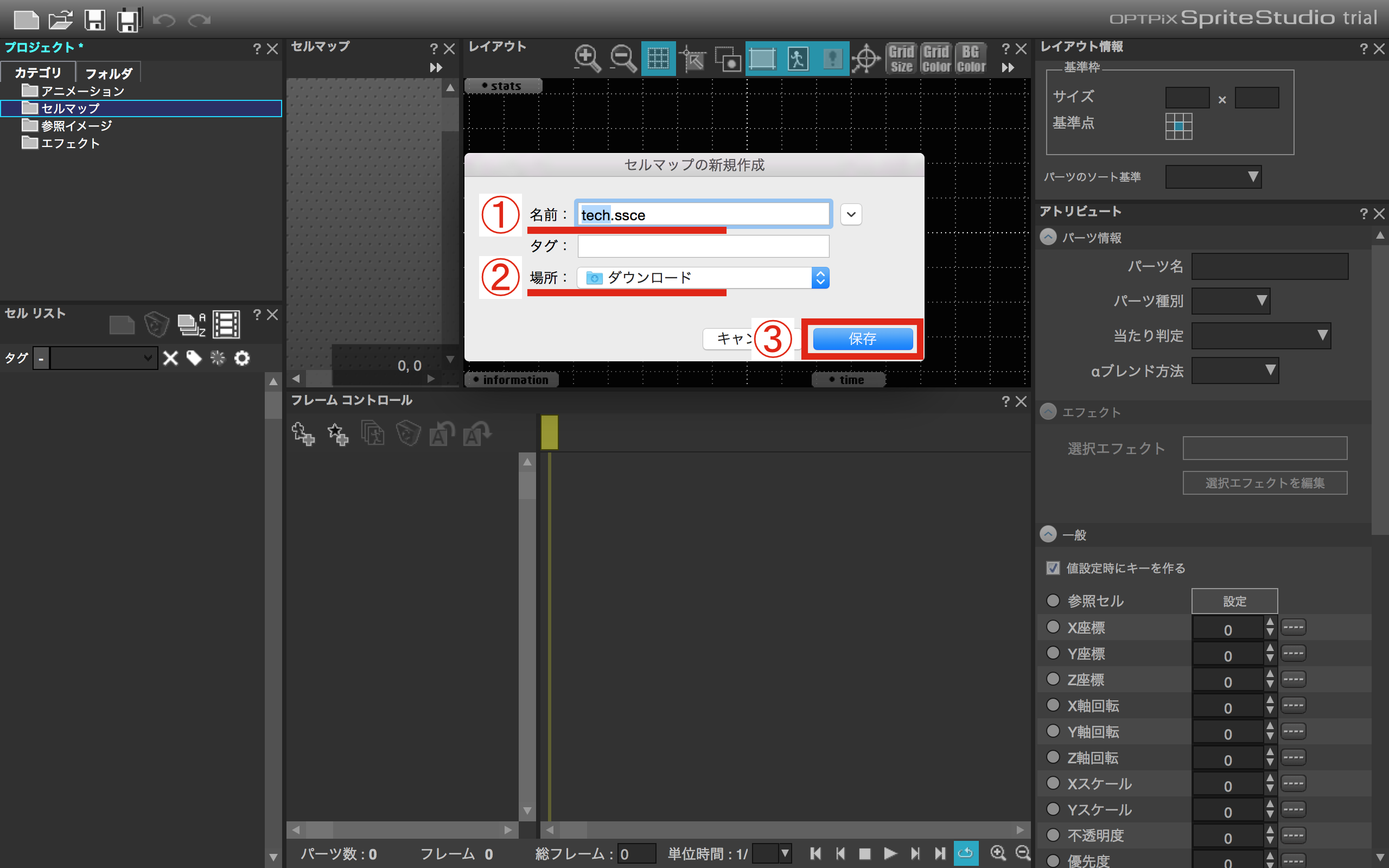Click the zoom in magnifier in Layout toolbar
The width and height of the screenshot is (1389, 868).
[587, 58]
